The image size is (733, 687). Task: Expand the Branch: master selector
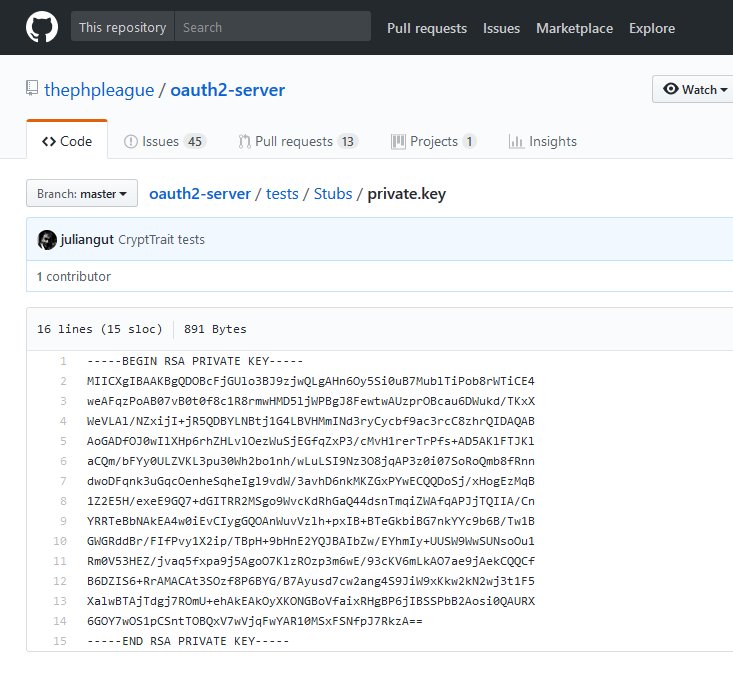[82, 193]
